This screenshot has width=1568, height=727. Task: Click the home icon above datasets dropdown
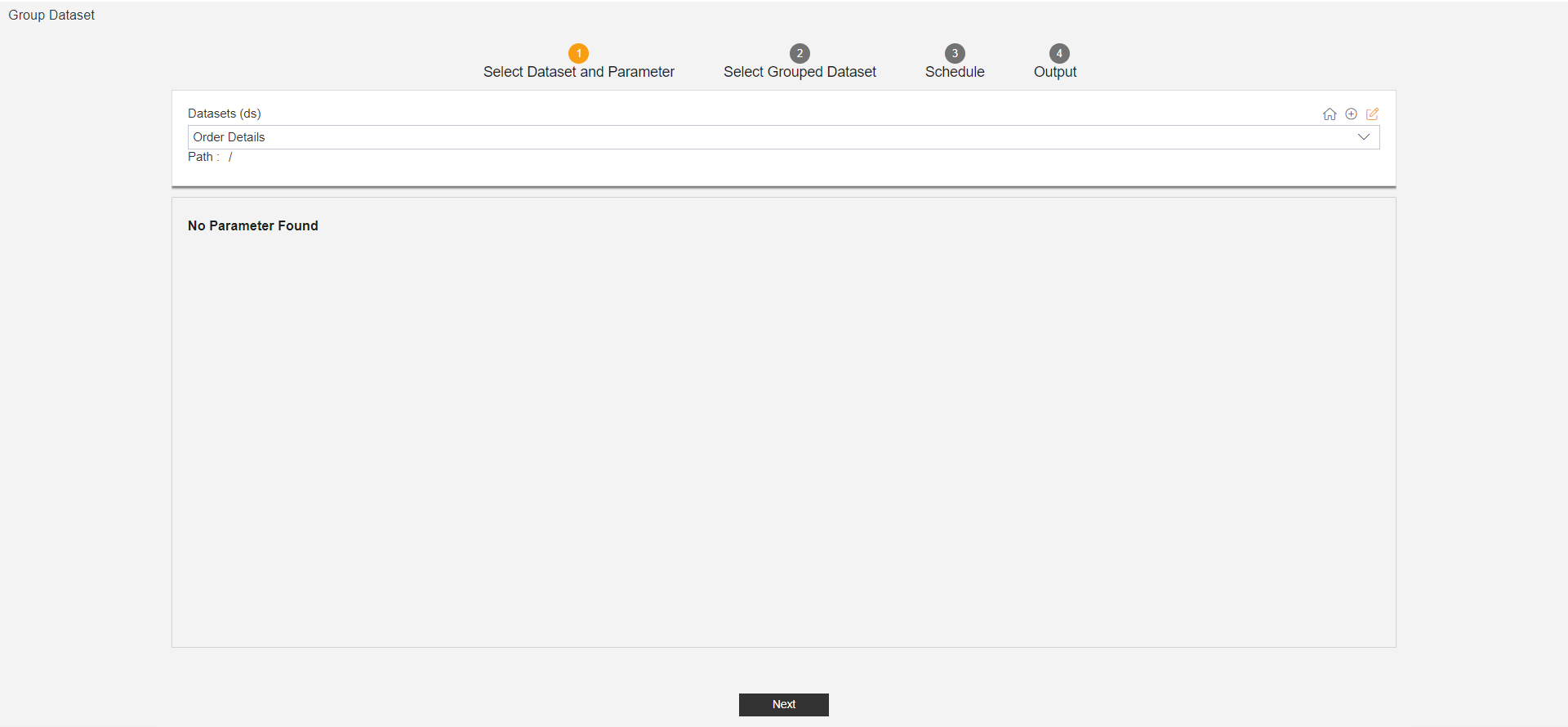click(1330, 114)
